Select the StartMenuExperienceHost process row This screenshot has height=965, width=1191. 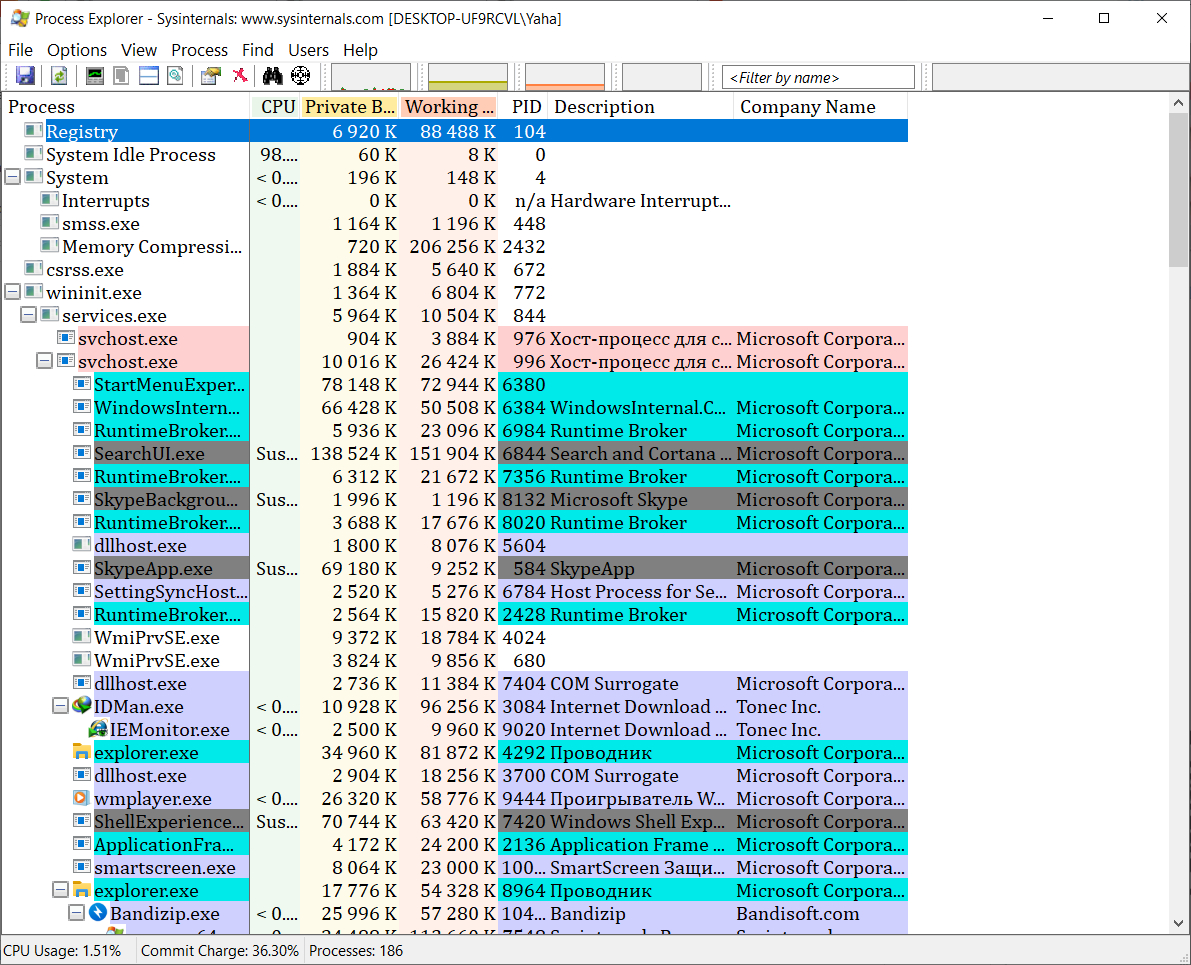456,384
